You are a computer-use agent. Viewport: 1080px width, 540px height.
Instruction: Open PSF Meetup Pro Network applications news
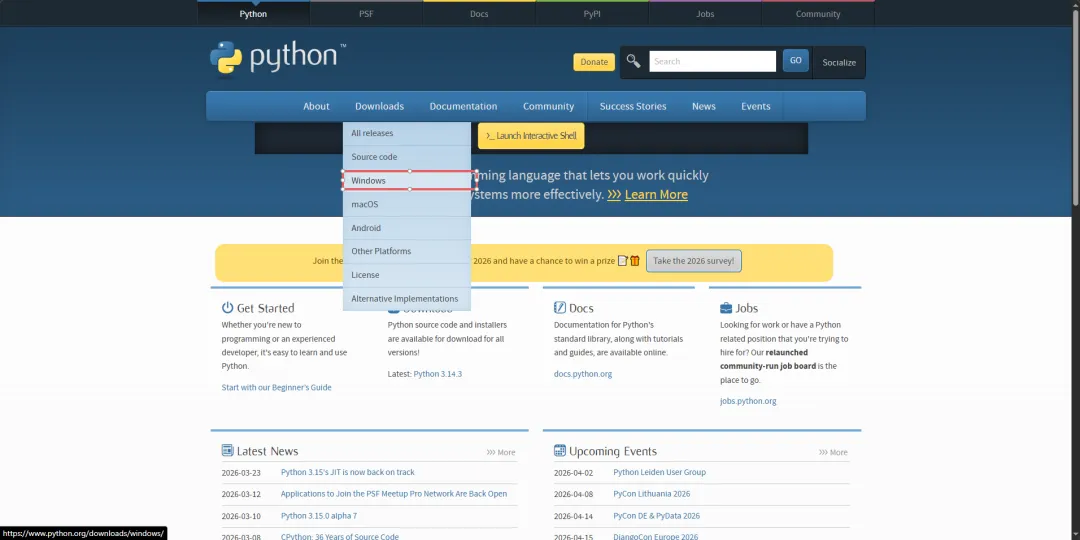tap(394, 494)
